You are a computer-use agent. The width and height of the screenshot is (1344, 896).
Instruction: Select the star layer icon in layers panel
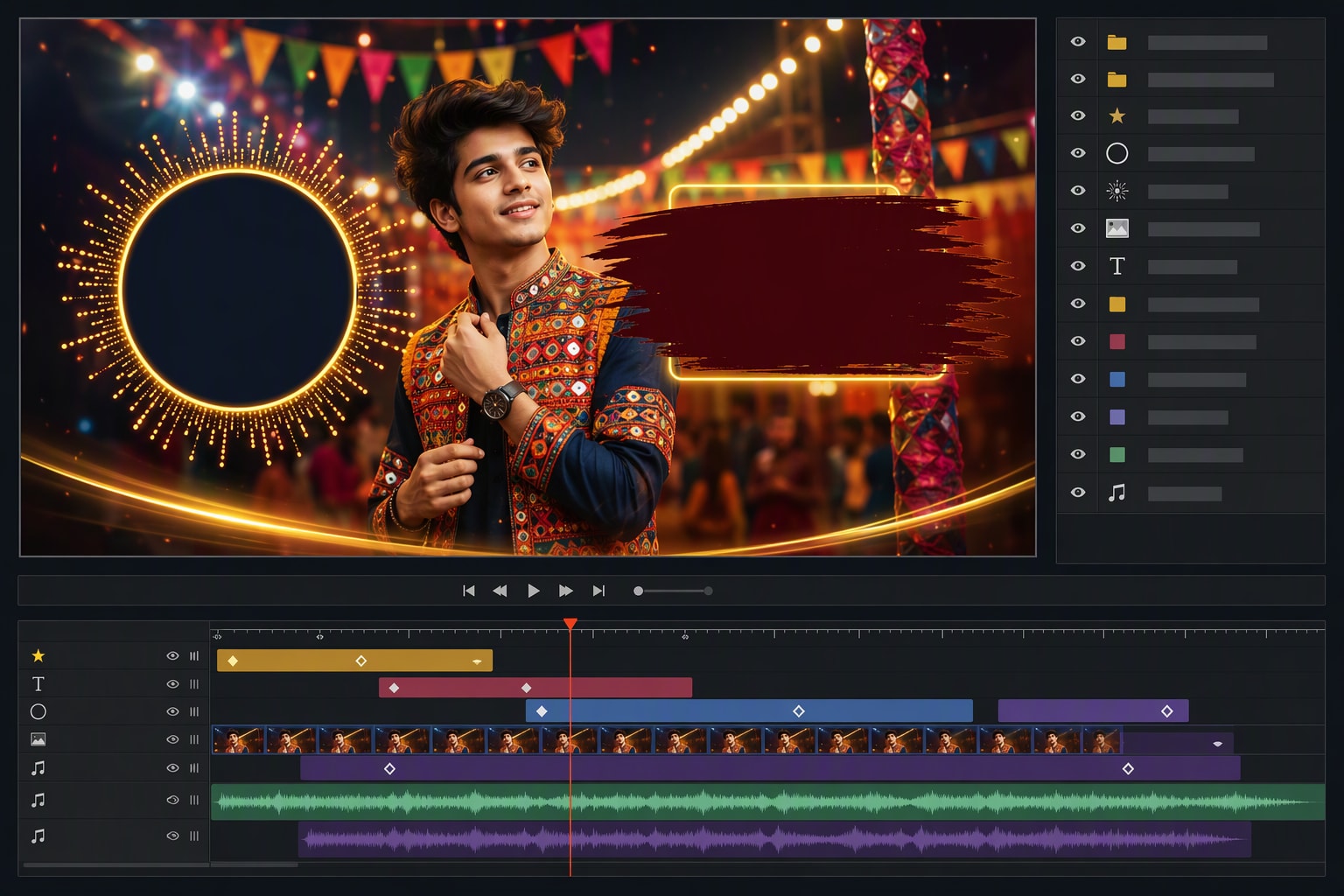click(1116, 116)
